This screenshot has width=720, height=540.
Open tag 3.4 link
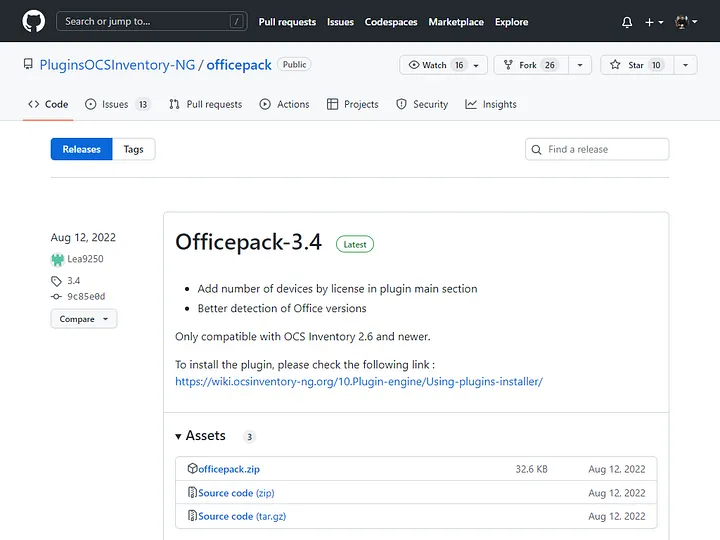coord(74,281)
